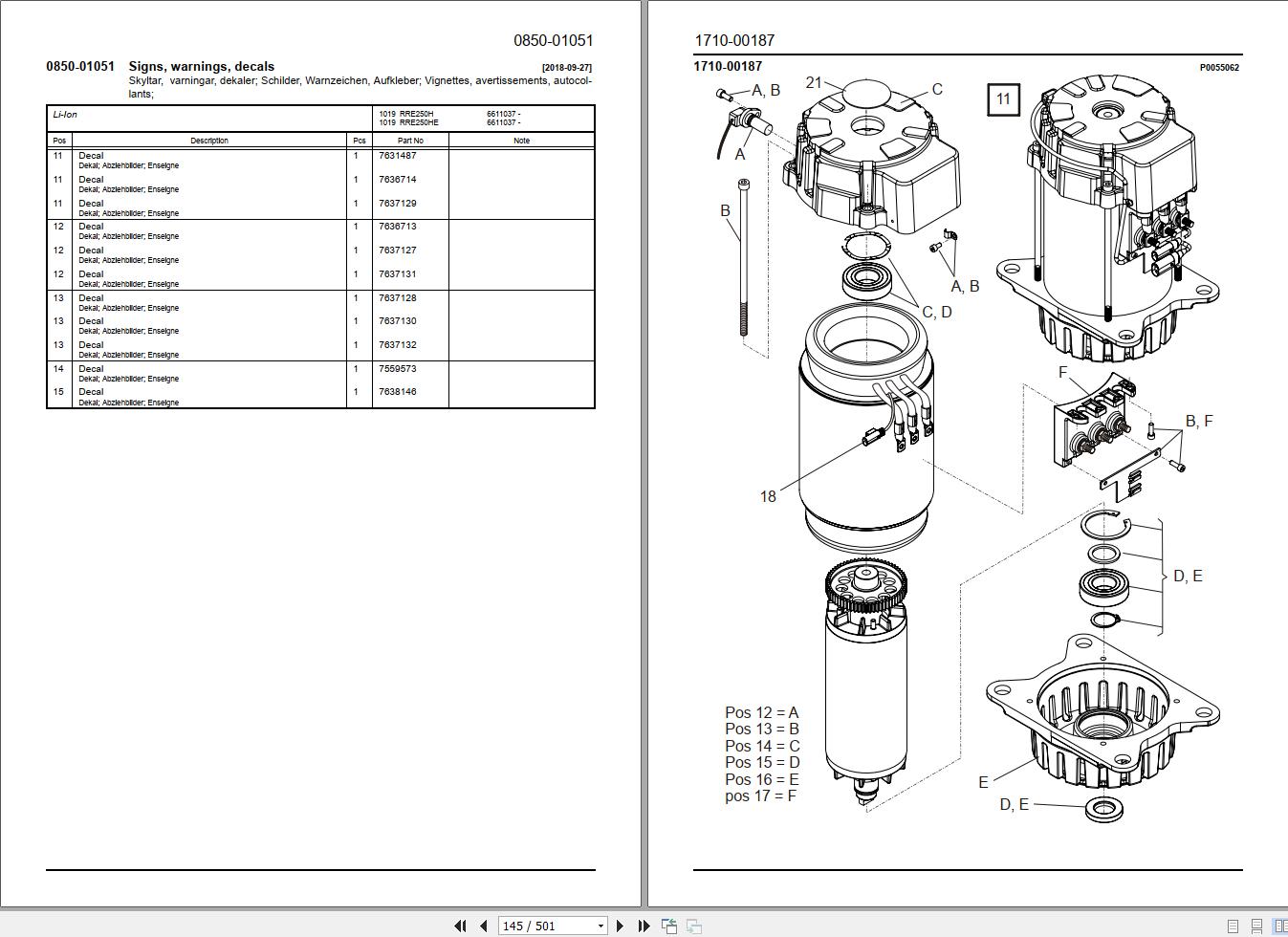
Task: Jump to the last page
Action: pos(644,926)
